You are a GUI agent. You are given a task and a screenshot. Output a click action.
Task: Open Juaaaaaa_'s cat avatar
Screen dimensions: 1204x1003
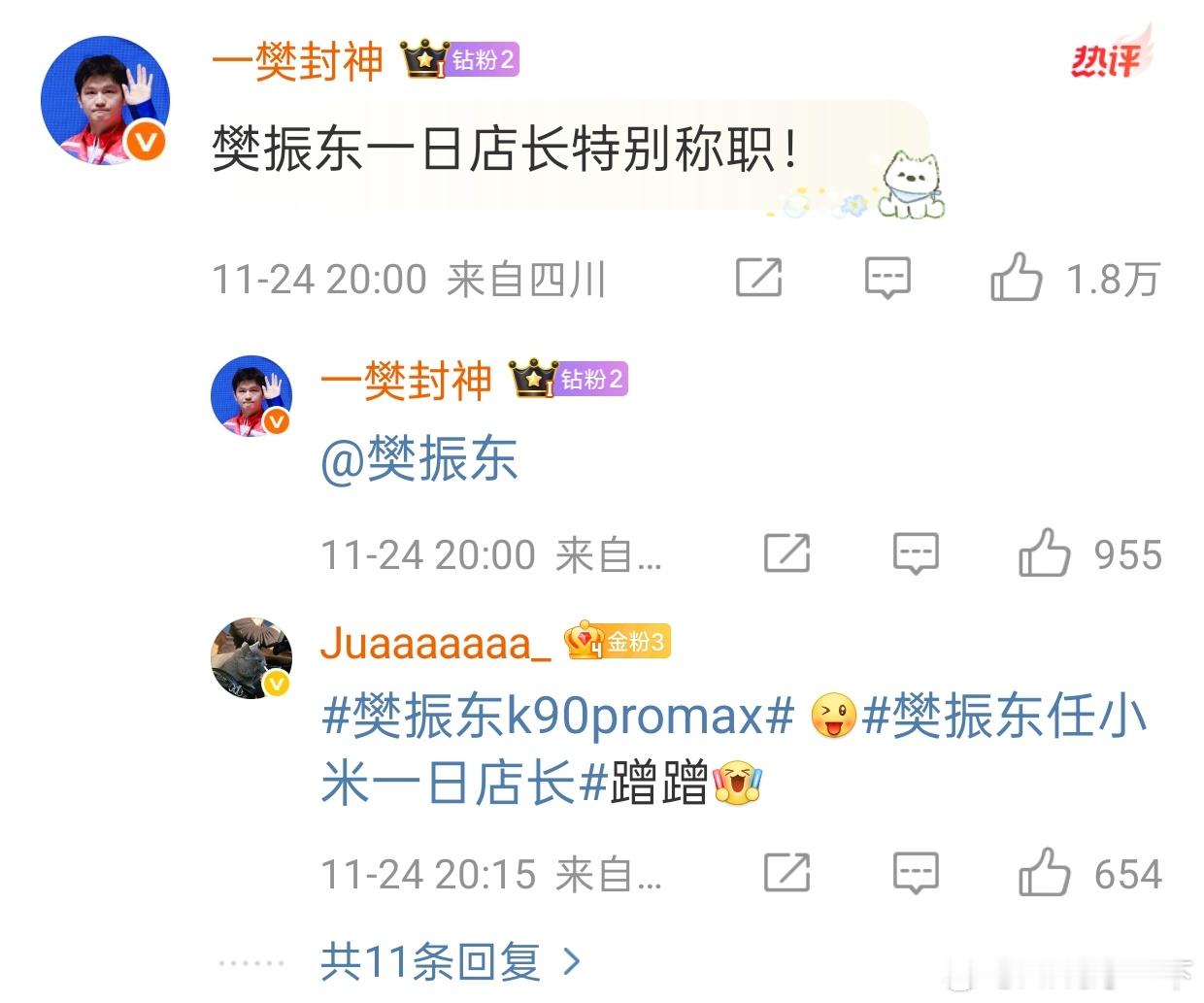coord(251,657)
